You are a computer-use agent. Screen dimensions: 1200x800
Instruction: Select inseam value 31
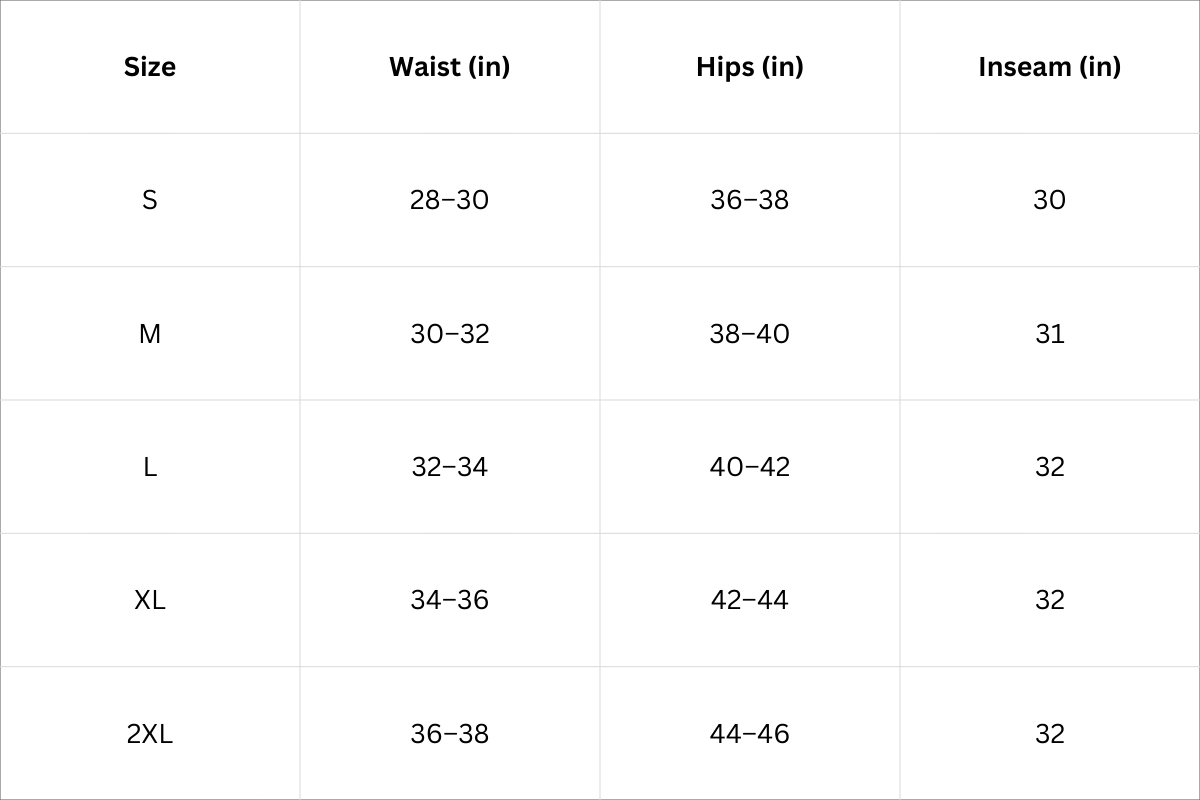point(1049,333)
